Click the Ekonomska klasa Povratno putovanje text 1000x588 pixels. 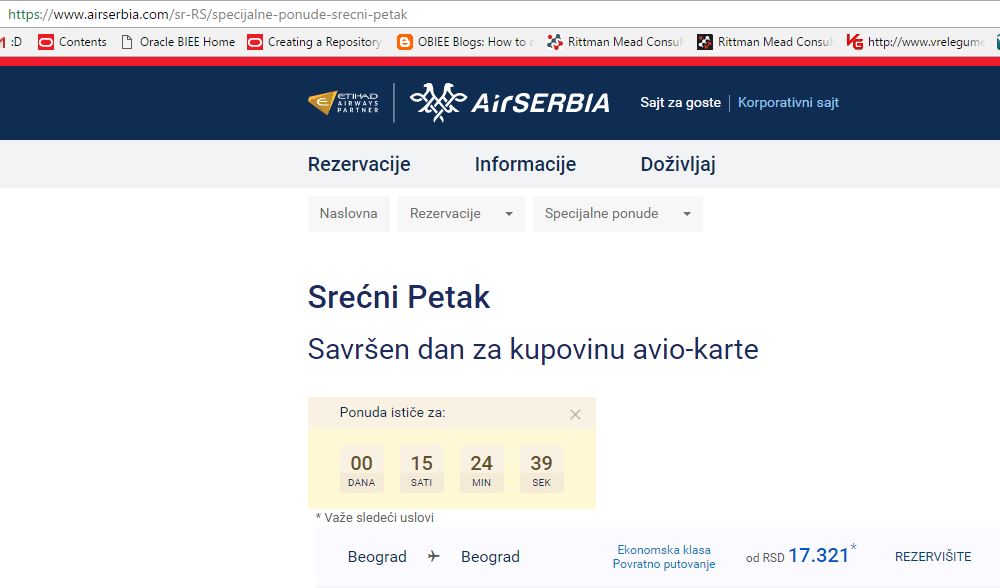coord(664,557)
